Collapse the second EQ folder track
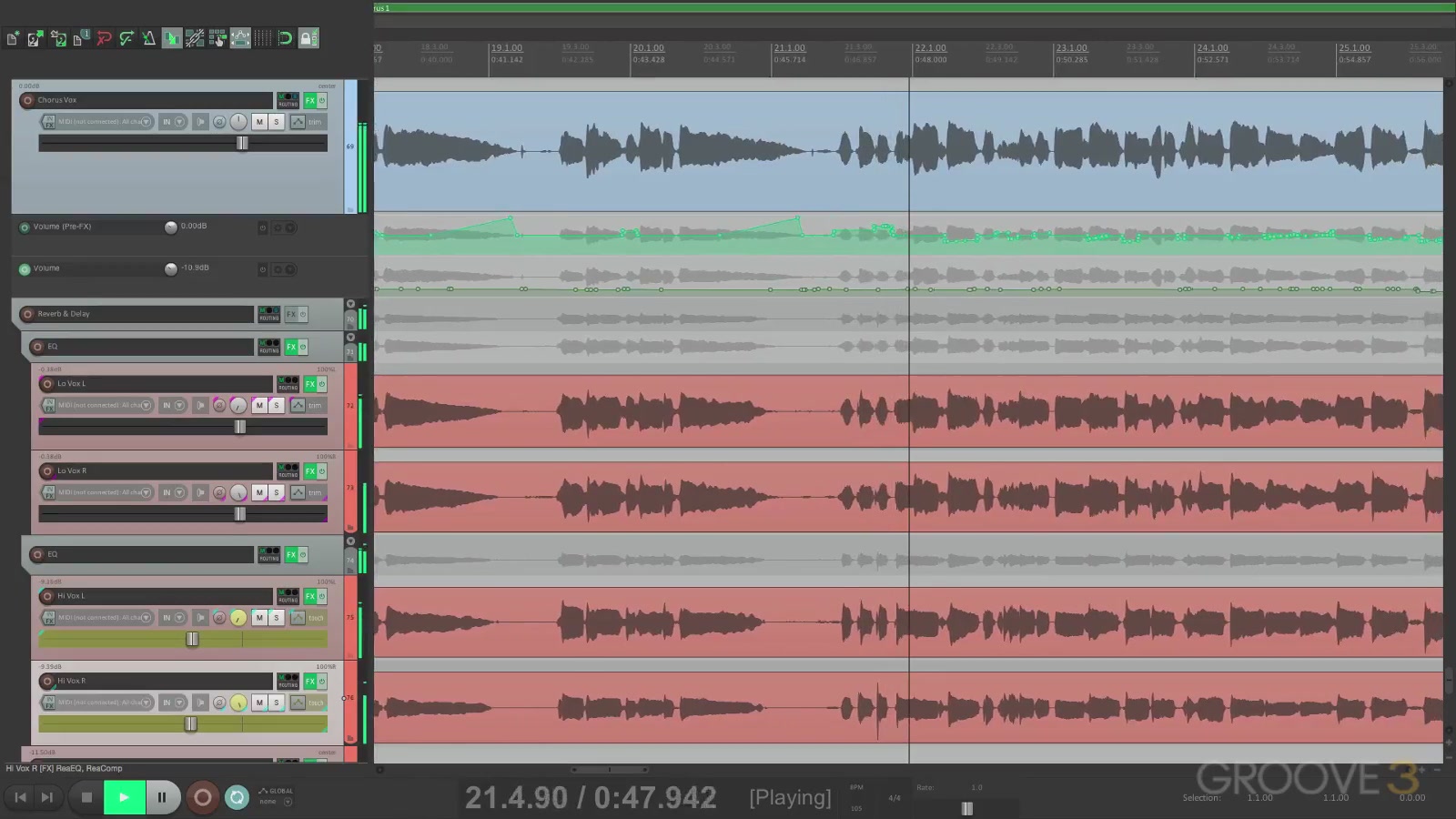 click(x=350, y=541)
